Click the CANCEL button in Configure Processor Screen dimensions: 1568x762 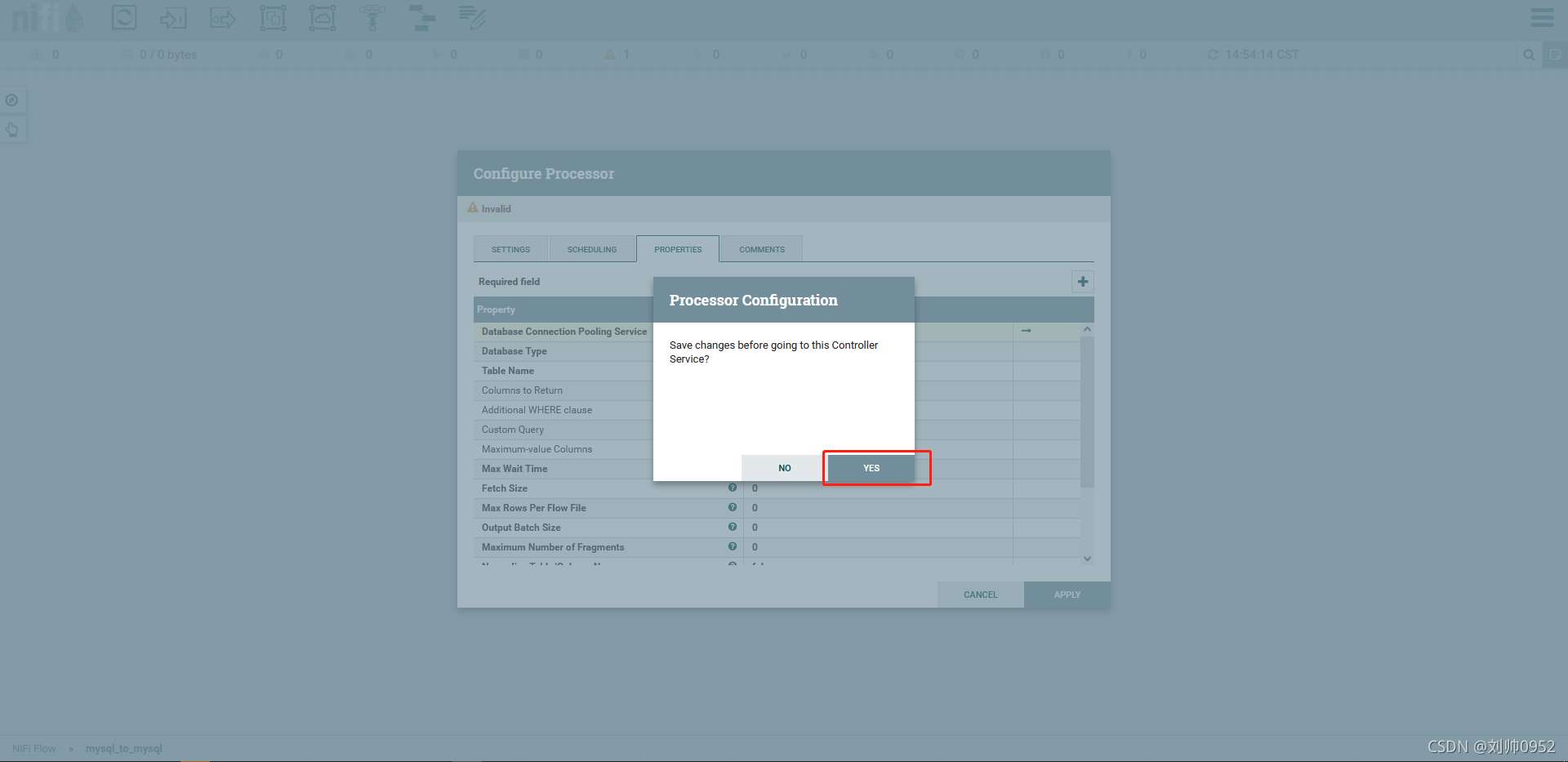pyautogui.click(x=980, y=595)
